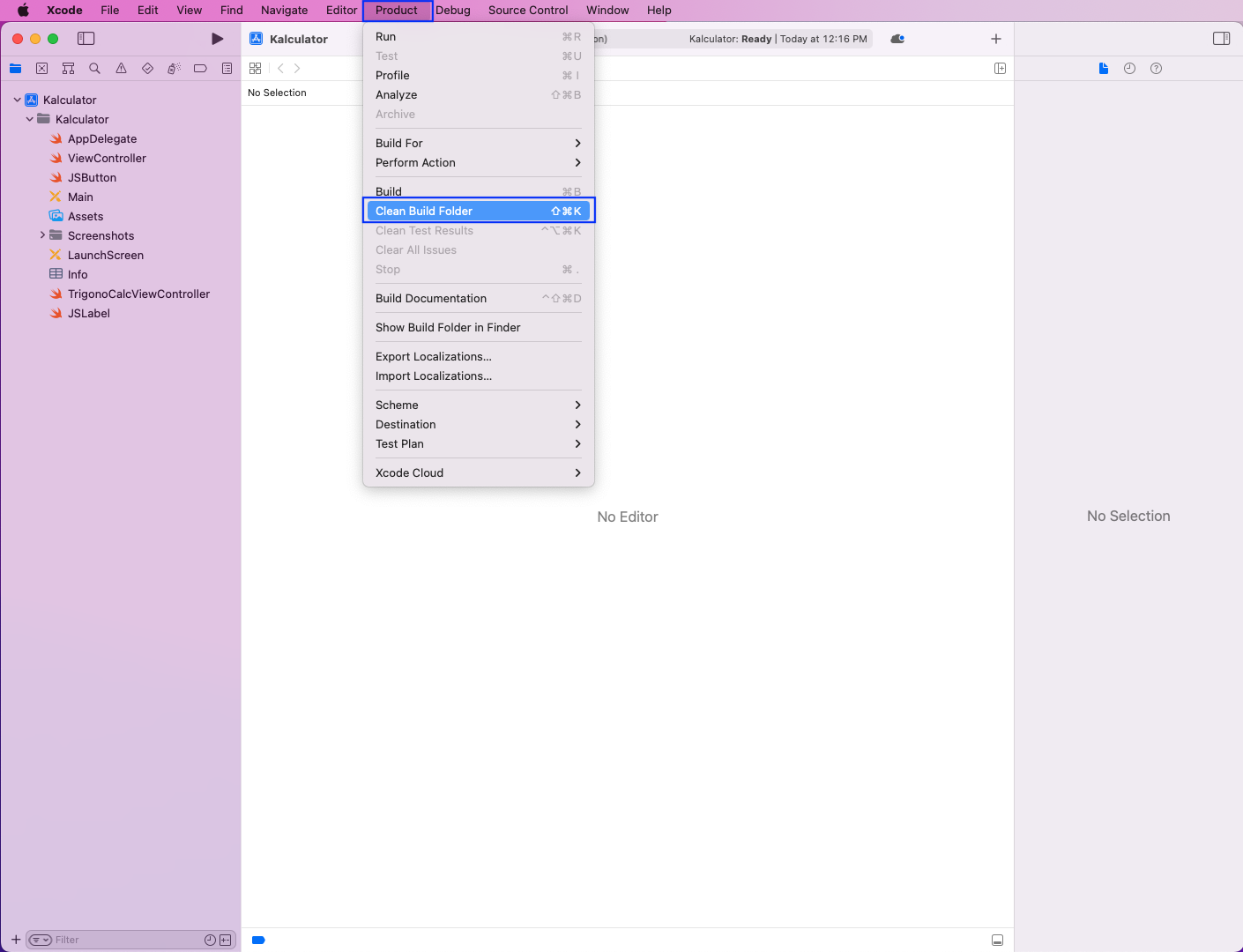Open Build For submenu

click(479, 143)
